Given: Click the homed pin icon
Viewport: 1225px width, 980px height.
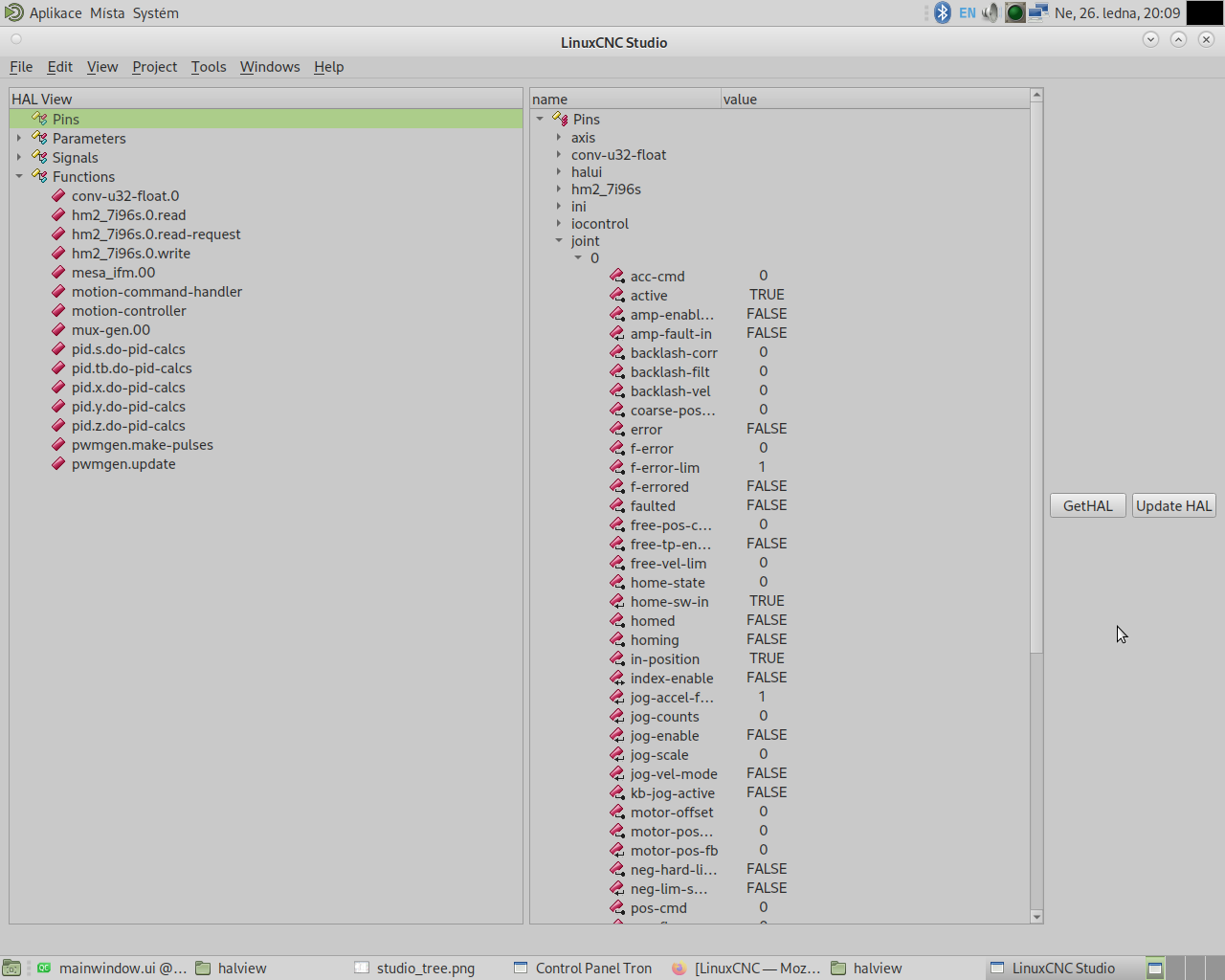Looking at the screenshot, I should pos(617,620).
